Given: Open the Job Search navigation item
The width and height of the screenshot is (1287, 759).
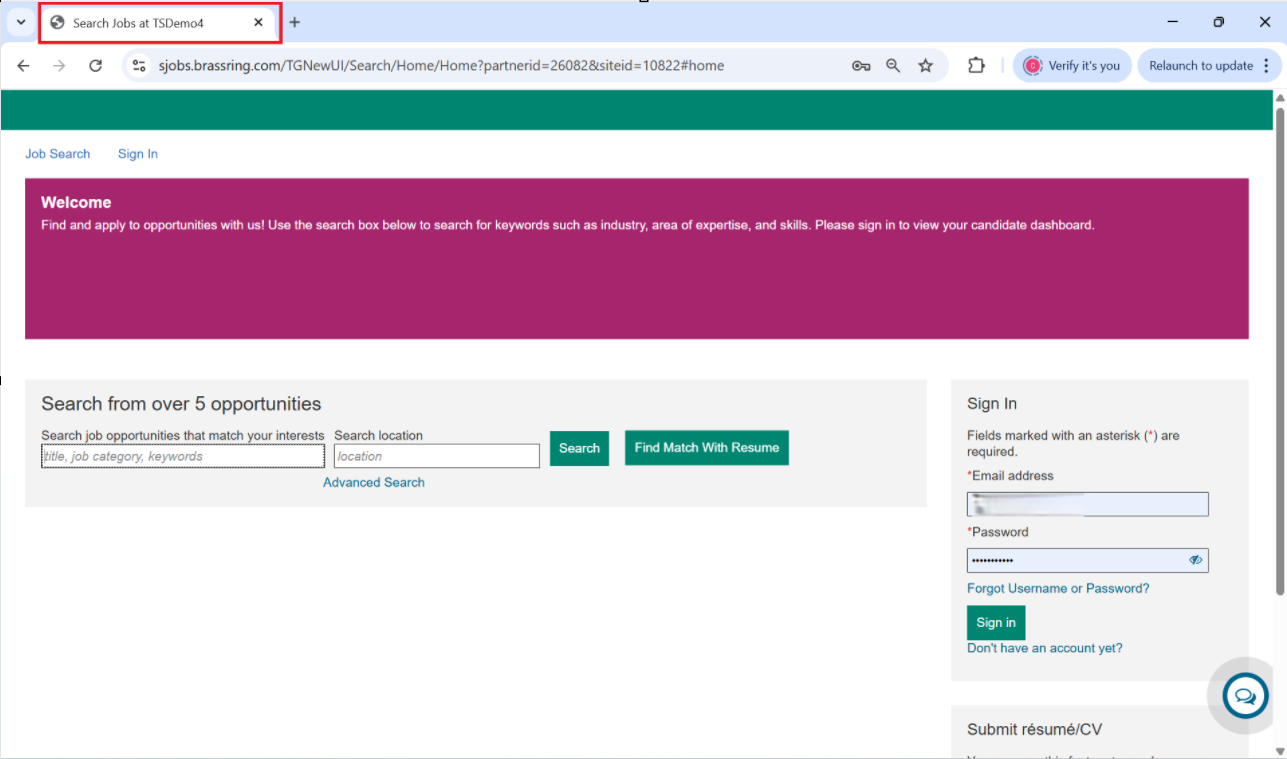Looking at the screenshot, I should 58,154.
